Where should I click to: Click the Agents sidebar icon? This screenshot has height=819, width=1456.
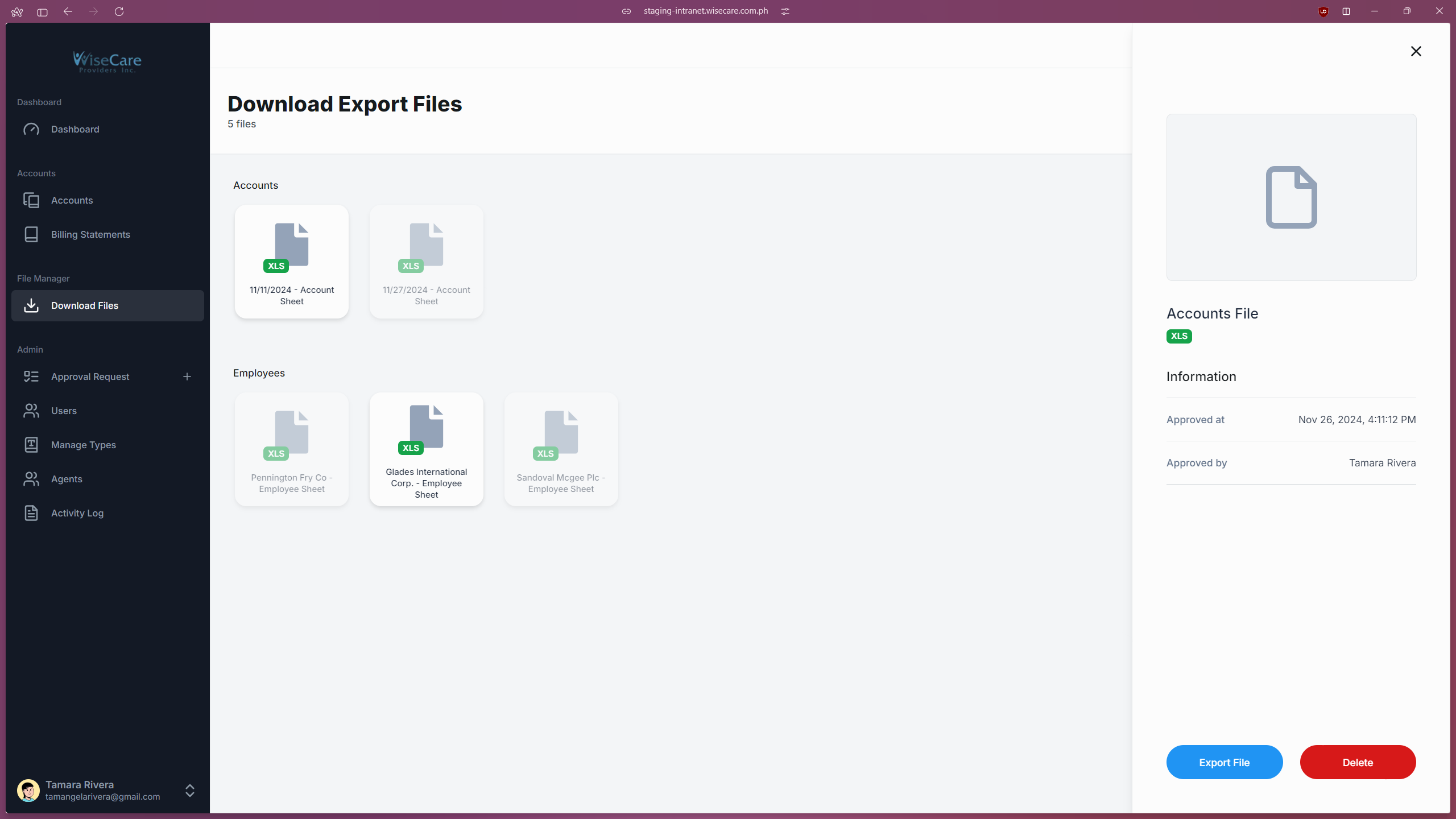[x=32, y=478]
